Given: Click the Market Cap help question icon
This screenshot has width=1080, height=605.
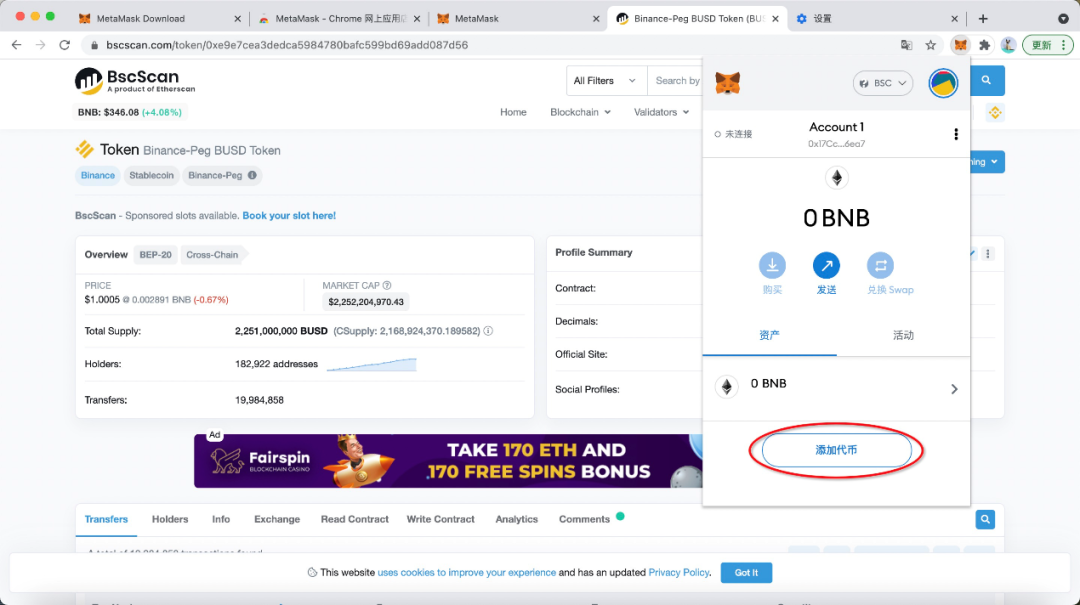Looking at the screenshot, I should tap(387, 285).
